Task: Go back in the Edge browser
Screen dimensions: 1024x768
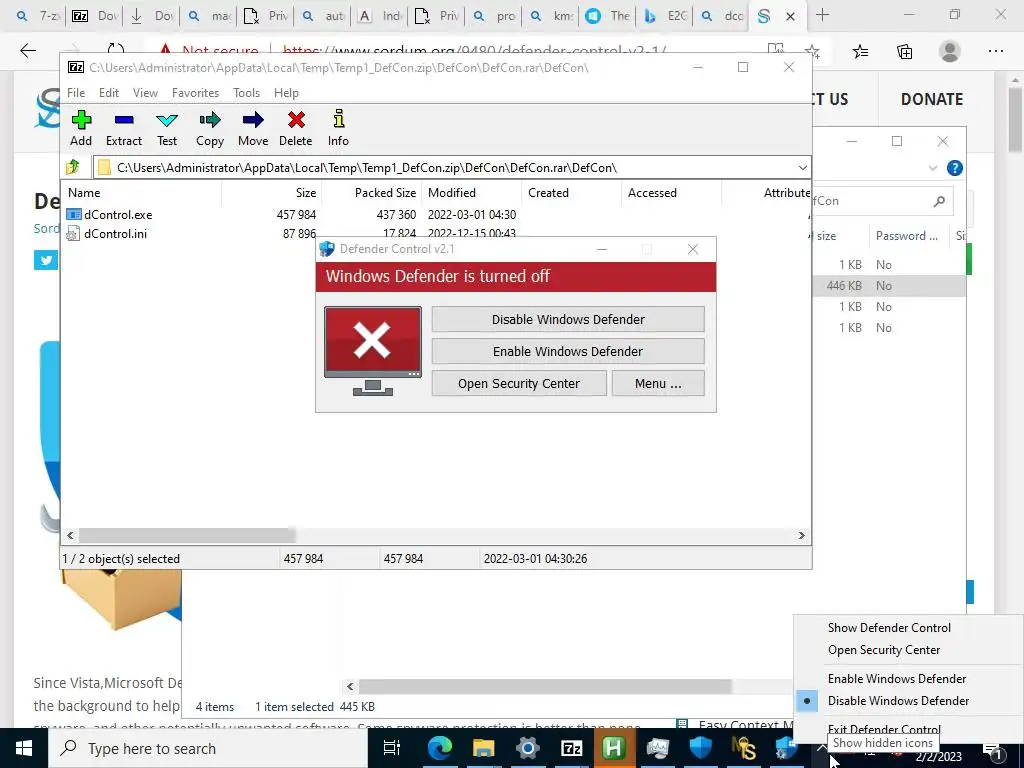Action: pyautogui.click(x=27, y=50)
